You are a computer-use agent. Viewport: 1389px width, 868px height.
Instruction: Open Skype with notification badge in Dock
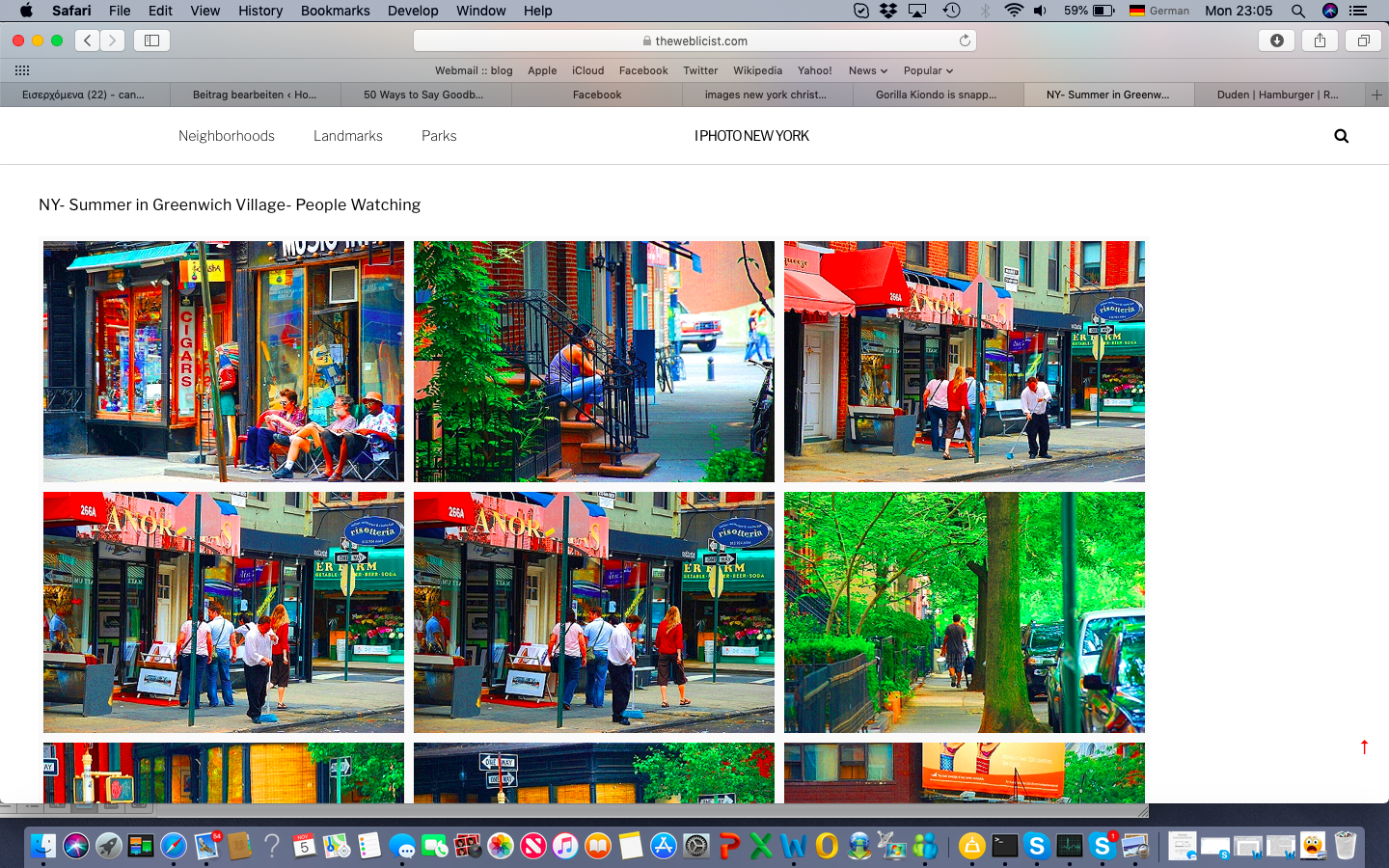(1102, 846)
